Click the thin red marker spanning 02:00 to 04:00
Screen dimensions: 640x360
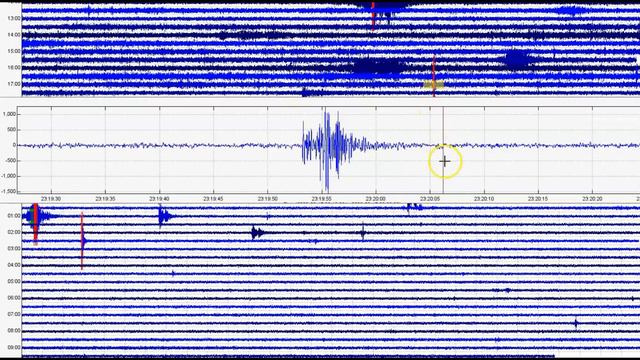click(82, 241)
